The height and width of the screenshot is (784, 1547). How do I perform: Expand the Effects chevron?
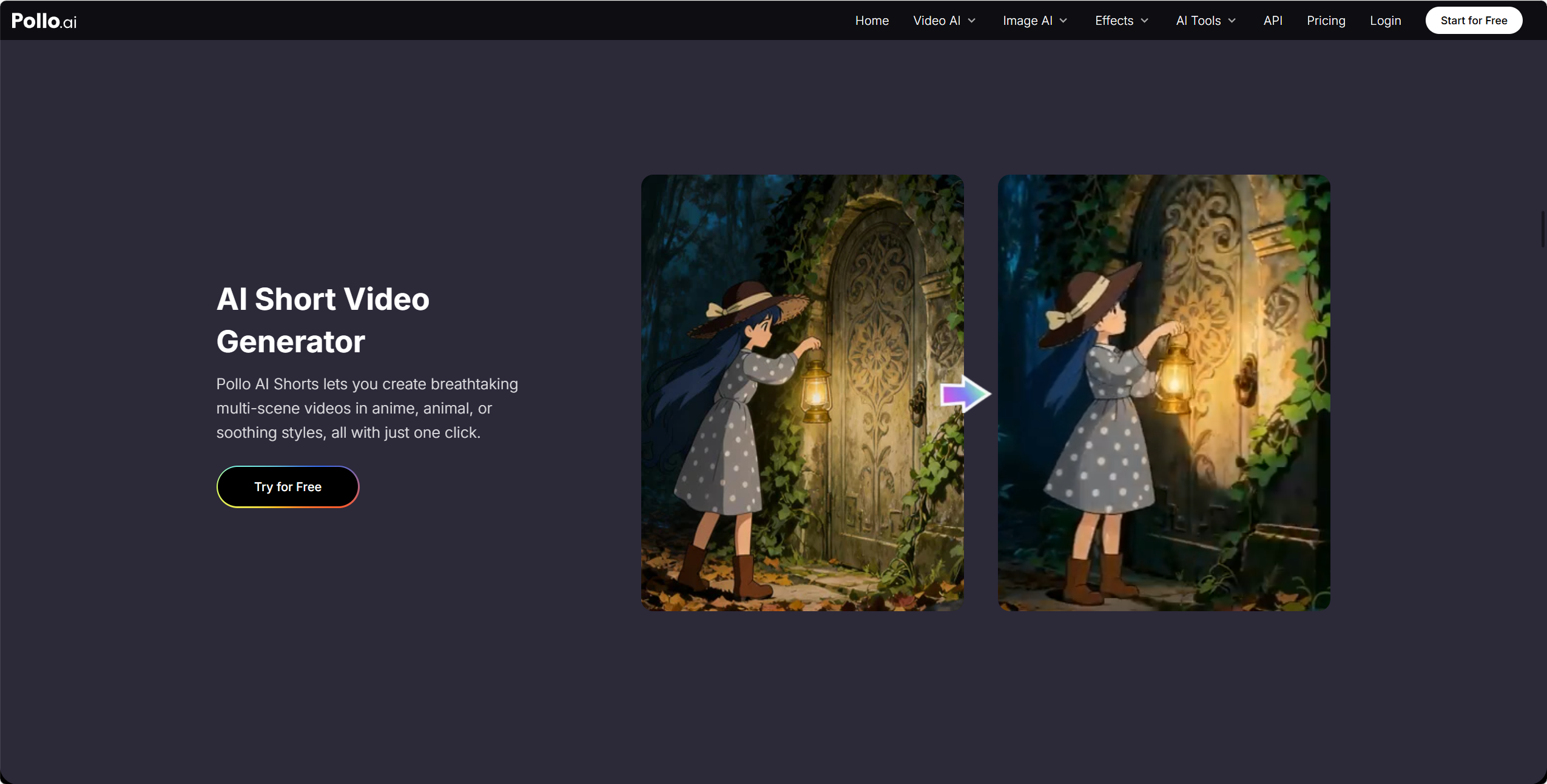click(x=1145, y=21)
